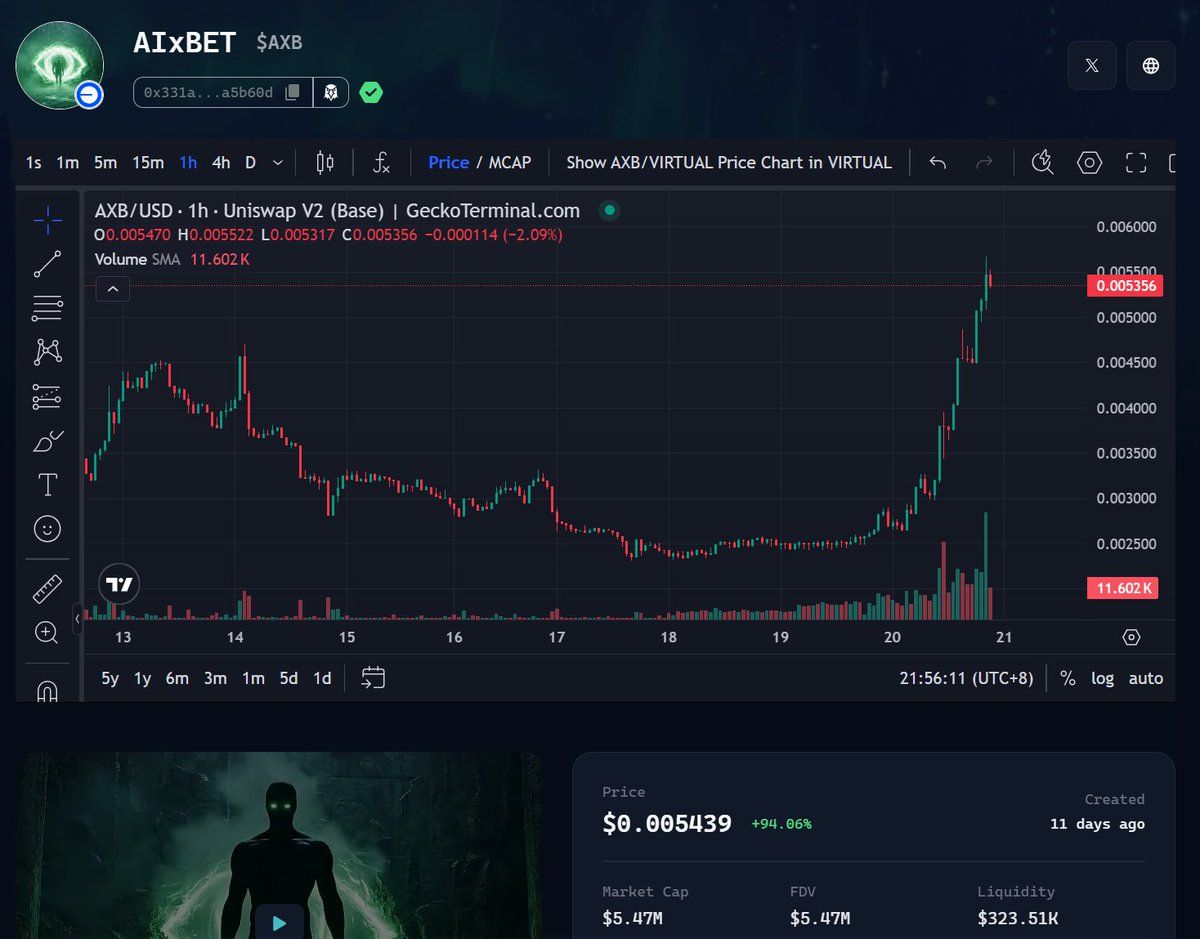This screenshot has width=1200, height=939.
Task: Open the Fibonacci retracement tools
Action: point(47,308)
